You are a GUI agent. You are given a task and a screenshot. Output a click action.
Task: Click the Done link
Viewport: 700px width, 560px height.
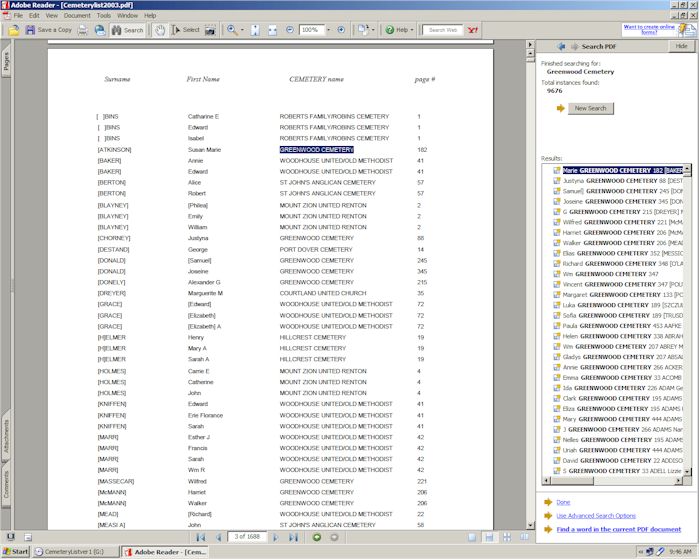click(563, 502)
